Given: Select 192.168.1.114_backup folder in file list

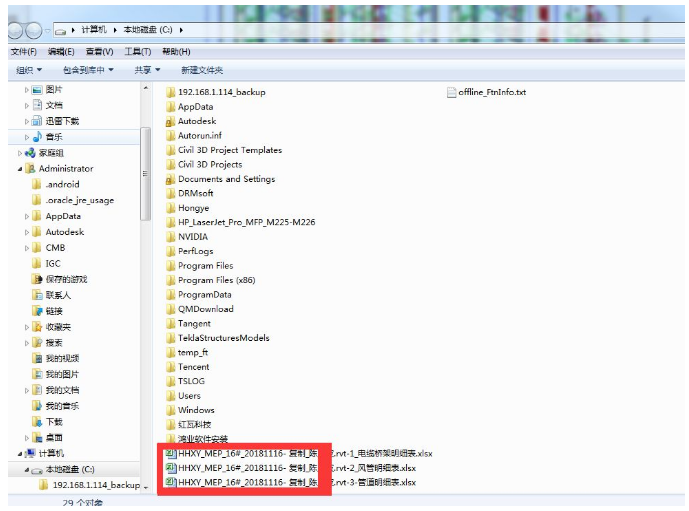Looking at the screenshot, I should [216, 92].
